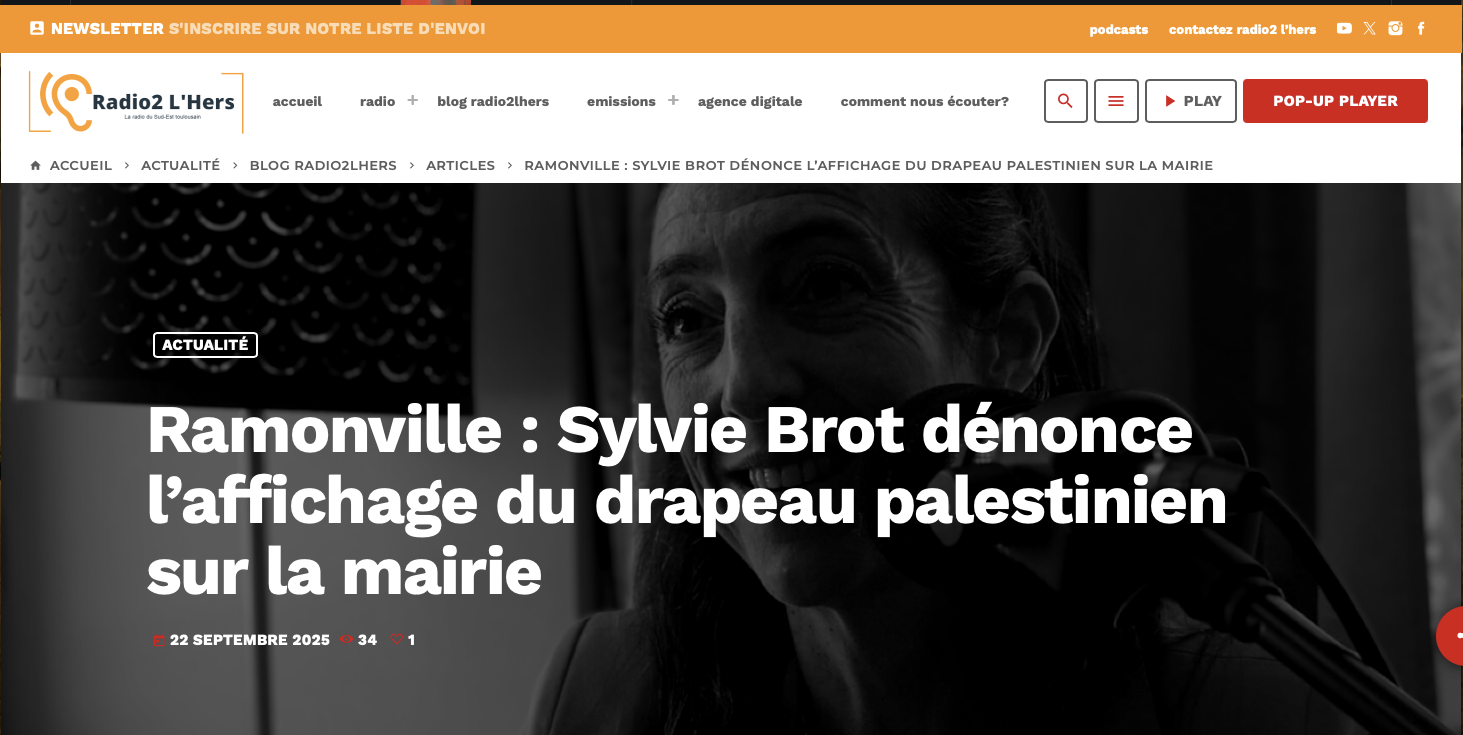The width and height of the screenshot is (1463, 735).
Task: Go to accueil menu item
Action: [x=297, y=101]
